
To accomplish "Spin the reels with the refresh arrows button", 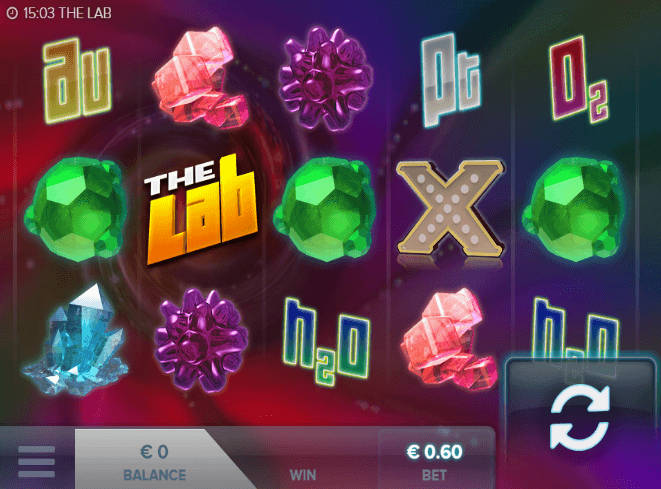I will tap(580, 416).
